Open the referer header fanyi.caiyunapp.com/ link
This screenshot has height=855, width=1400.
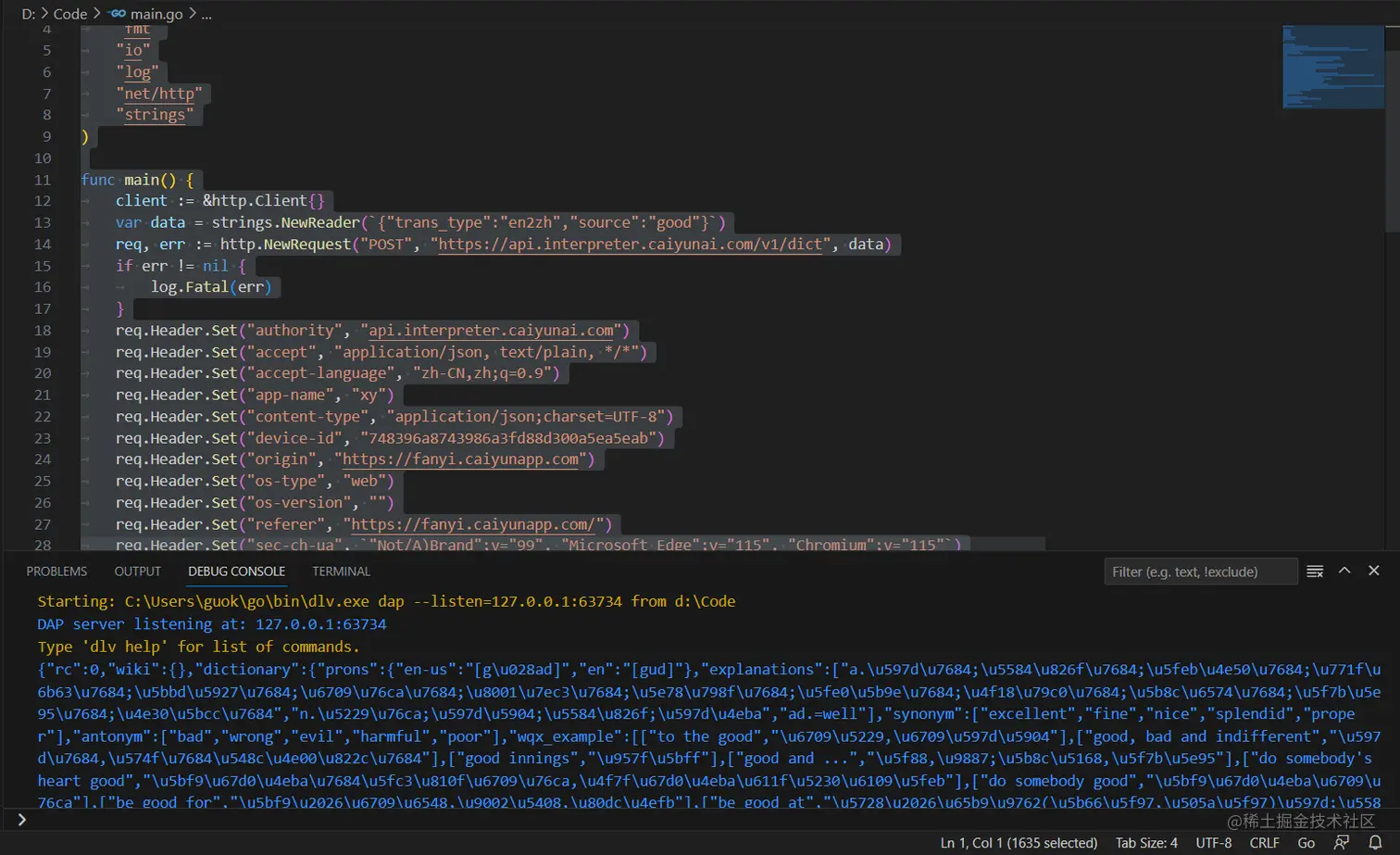[473, 524]
